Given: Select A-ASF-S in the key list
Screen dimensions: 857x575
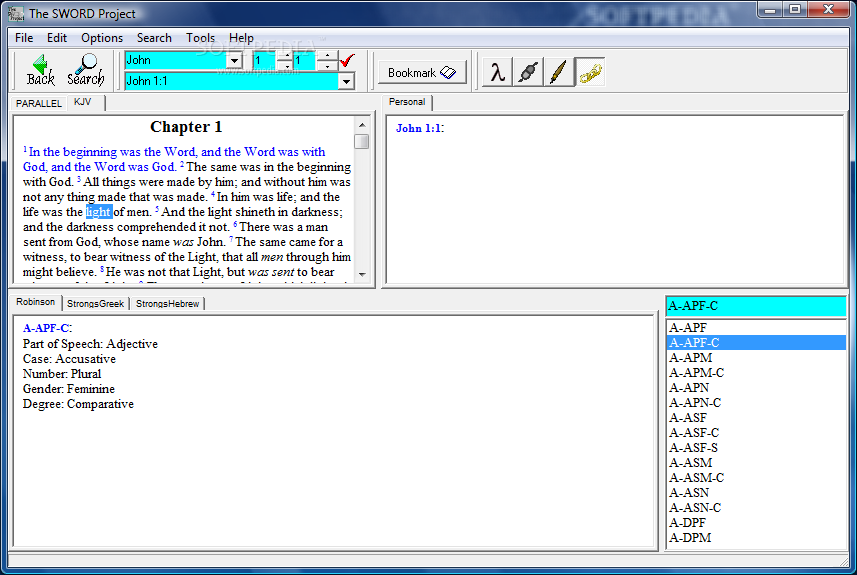Looking at the screenshot, I should coord(756,448).
